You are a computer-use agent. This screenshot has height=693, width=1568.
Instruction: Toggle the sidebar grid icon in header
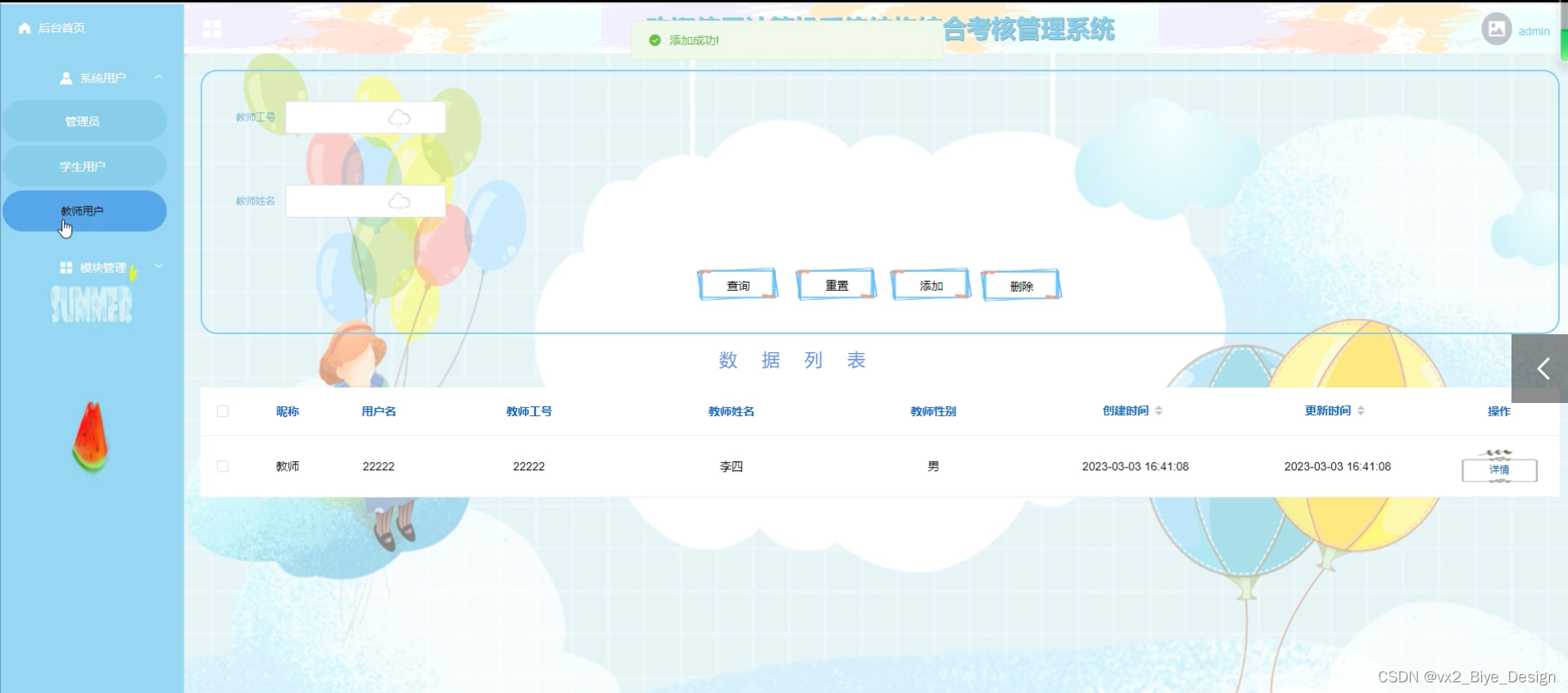(x=212, y=29)
